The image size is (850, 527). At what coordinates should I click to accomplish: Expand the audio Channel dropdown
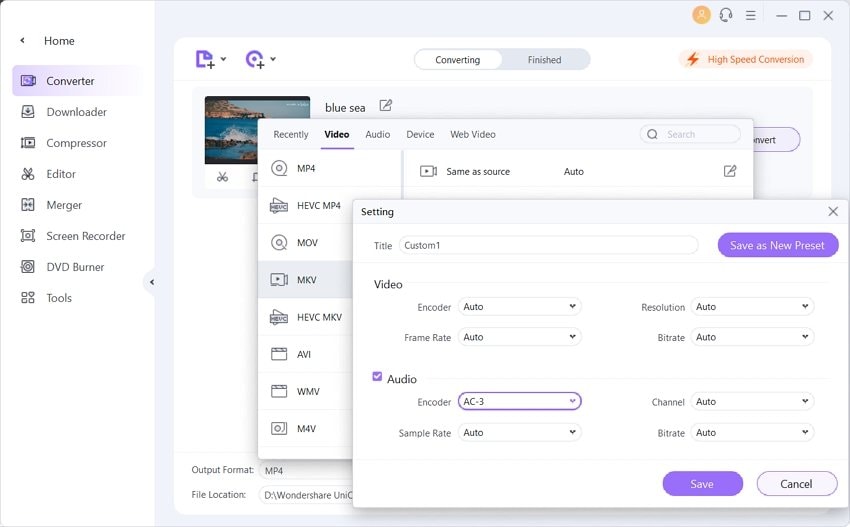(752, 401)
